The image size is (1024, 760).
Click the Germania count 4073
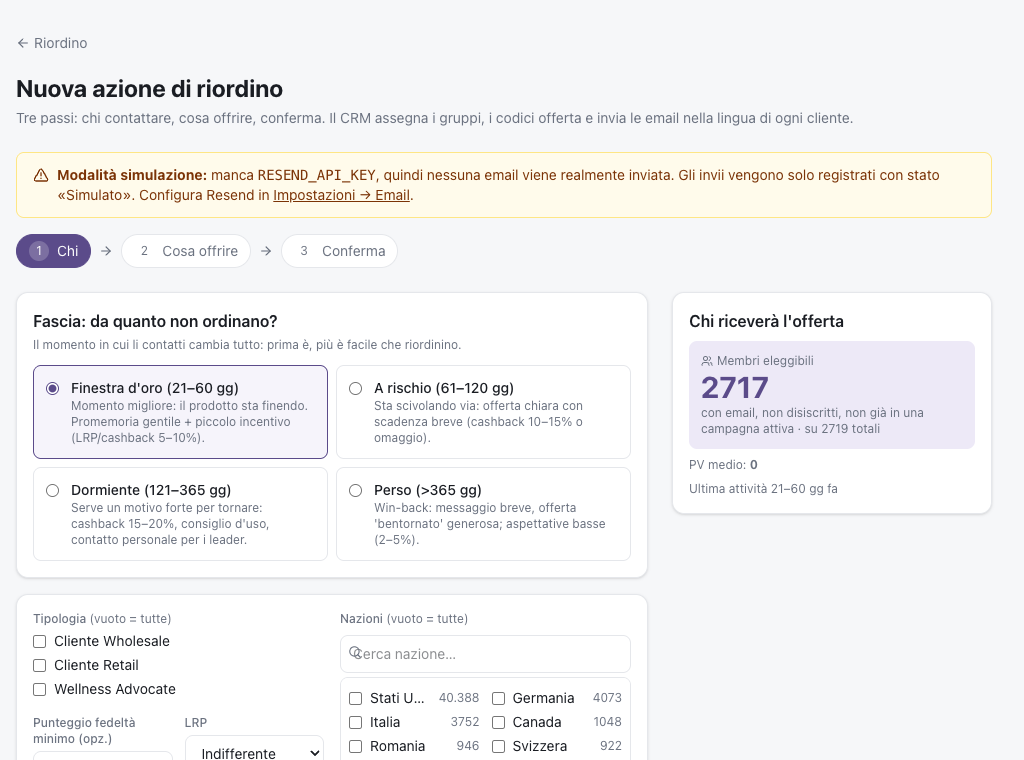click(x=607, y=698)
